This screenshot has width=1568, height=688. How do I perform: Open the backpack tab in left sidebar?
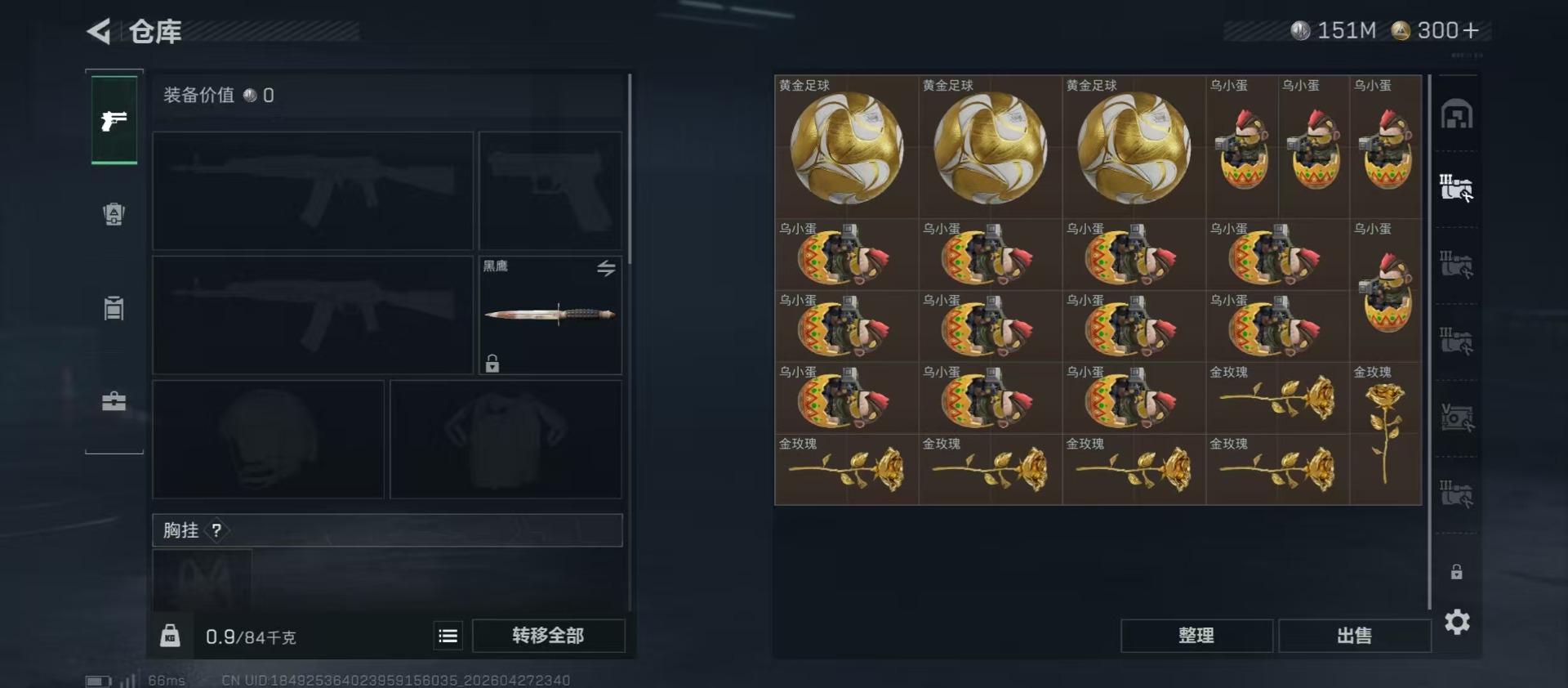(114, 215)
